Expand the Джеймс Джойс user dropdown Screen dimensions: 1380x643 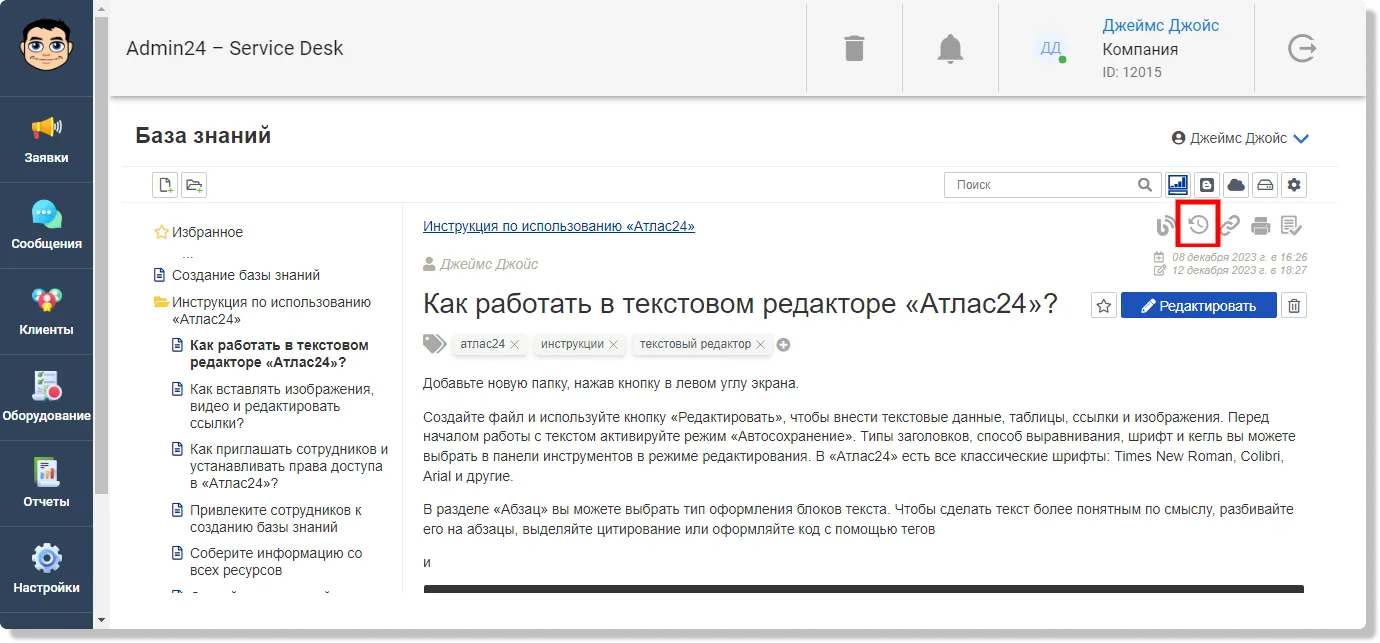(x=1301, y=139)
